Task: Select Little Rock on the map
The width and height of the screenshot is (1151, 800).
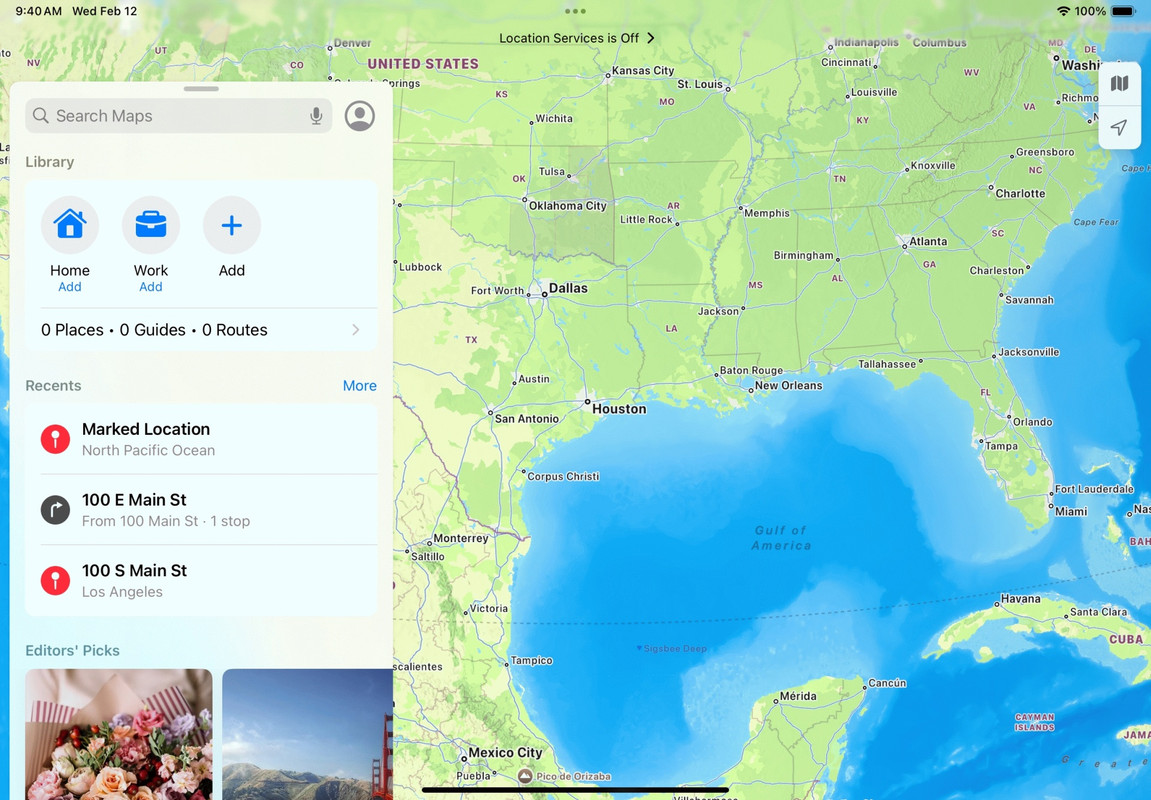Action: 646,219
